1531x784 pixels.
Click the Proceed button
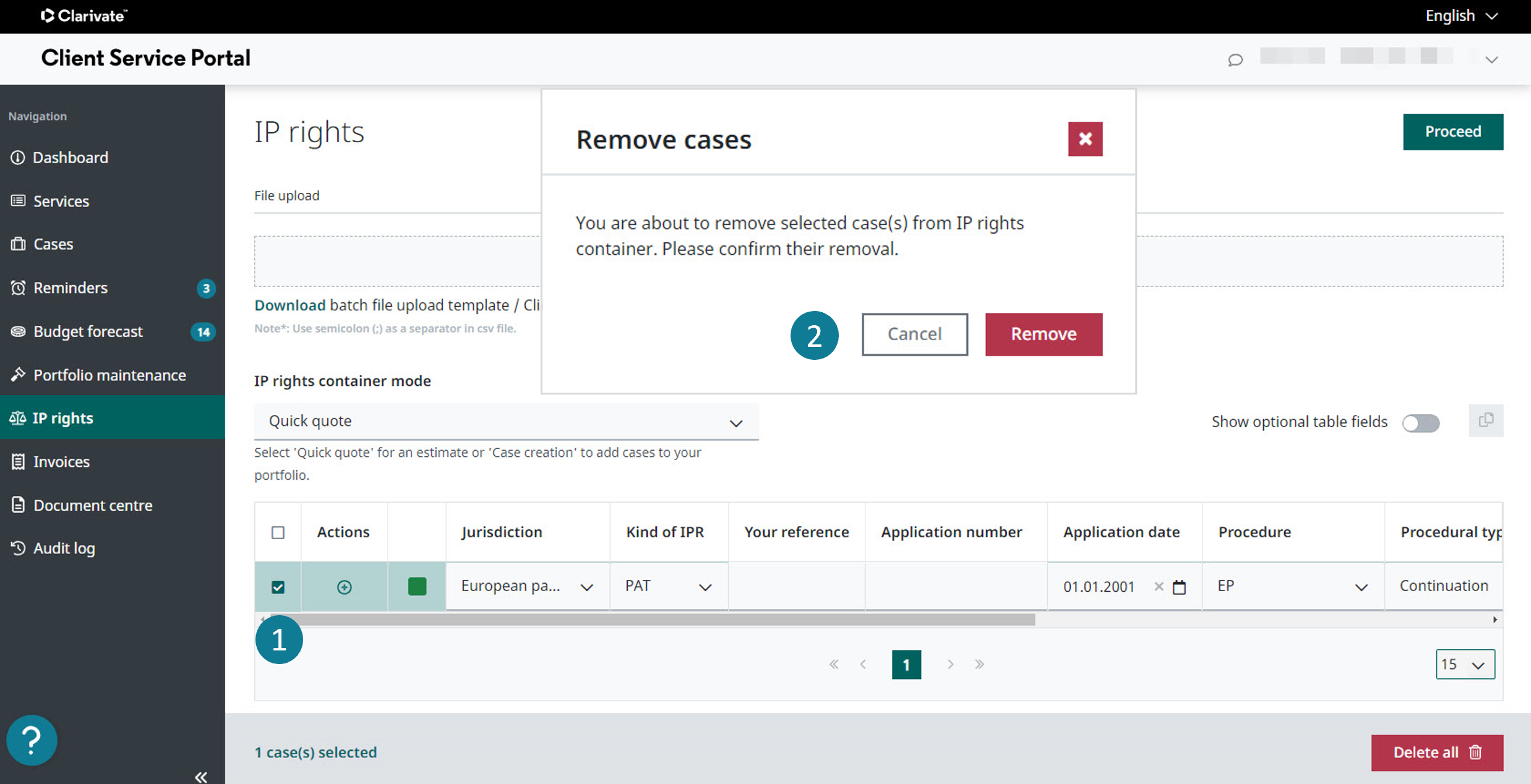[x=1453, y=131]
